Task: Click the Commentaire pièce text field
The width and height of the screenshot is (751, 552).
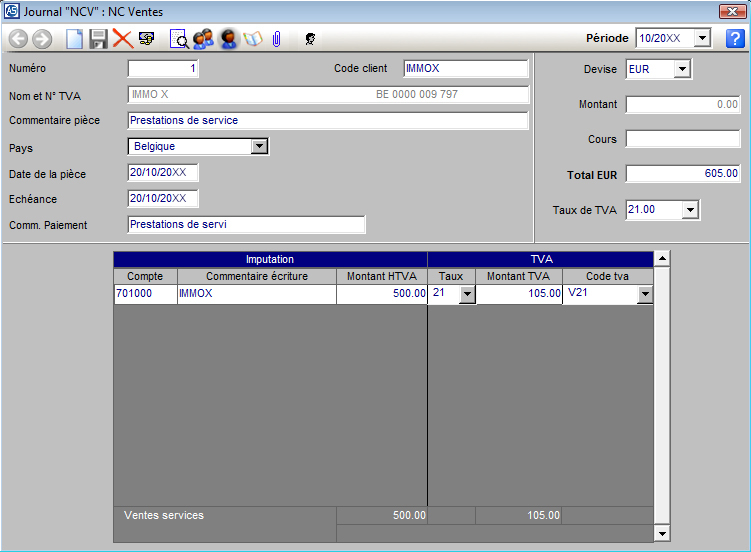Action: coord(327,121)
